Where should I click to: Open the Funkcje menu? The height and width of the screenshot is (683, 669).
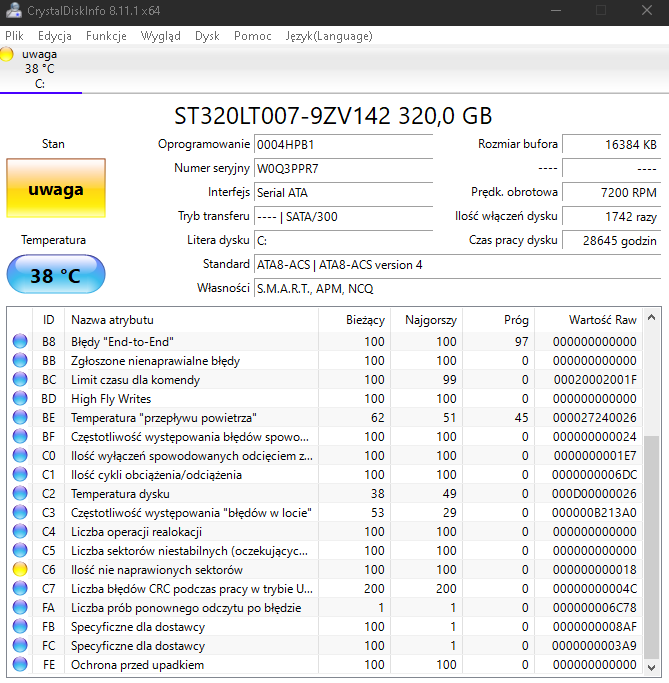pyautogui.click(x=106, y=36)
